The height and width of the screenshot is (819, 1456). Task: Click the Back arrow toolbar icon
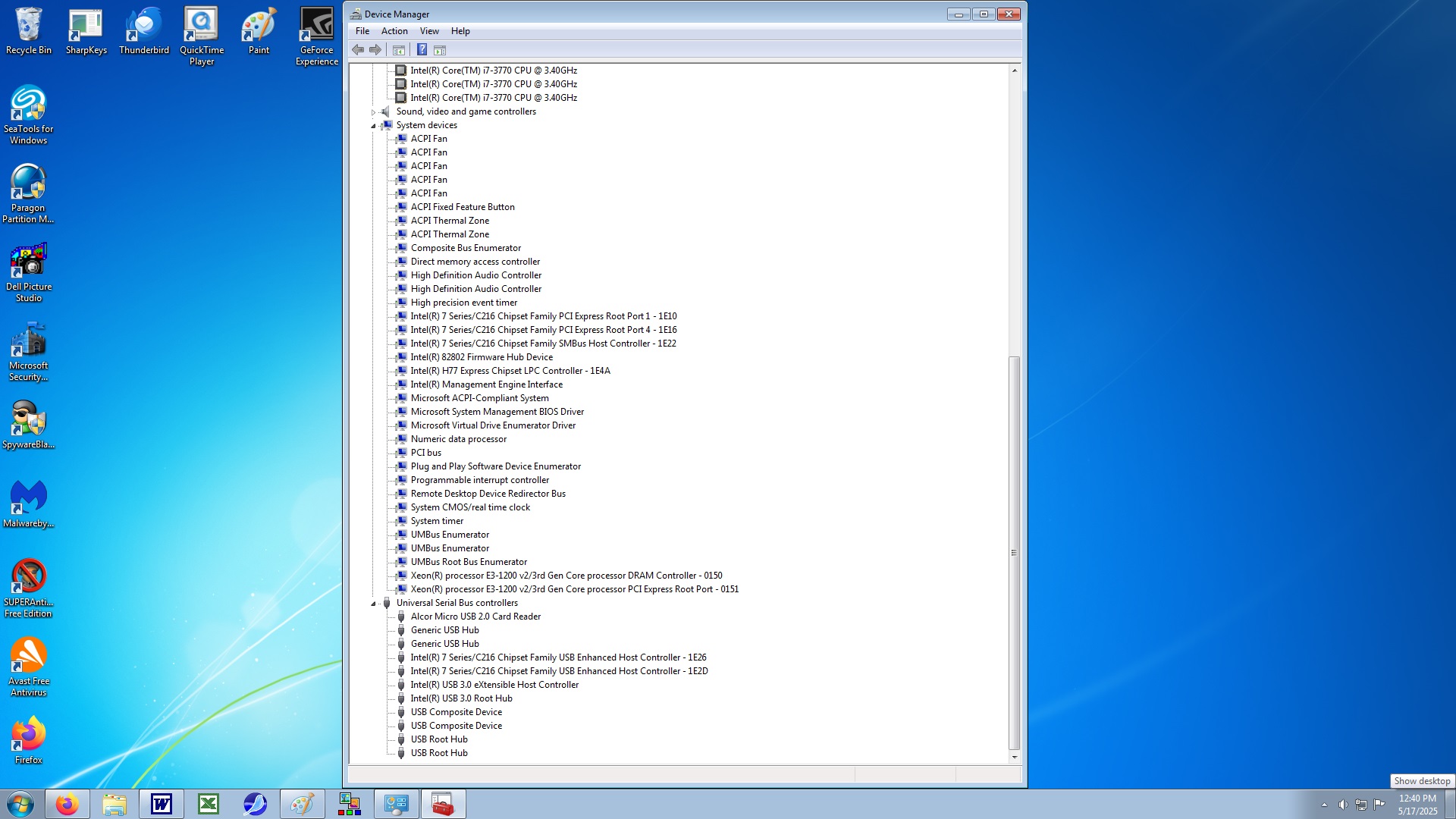click(x=358, y=50)
